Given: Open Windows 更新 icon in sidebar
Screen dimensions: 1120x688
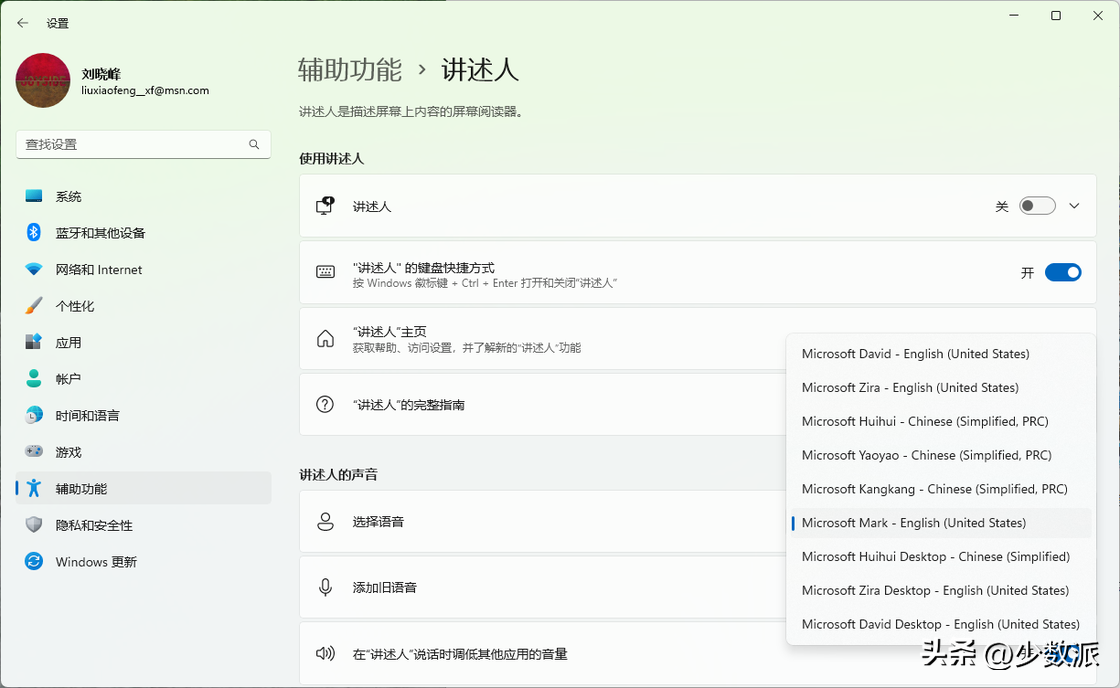Looking at the screenshot, I should pos(34,562).
